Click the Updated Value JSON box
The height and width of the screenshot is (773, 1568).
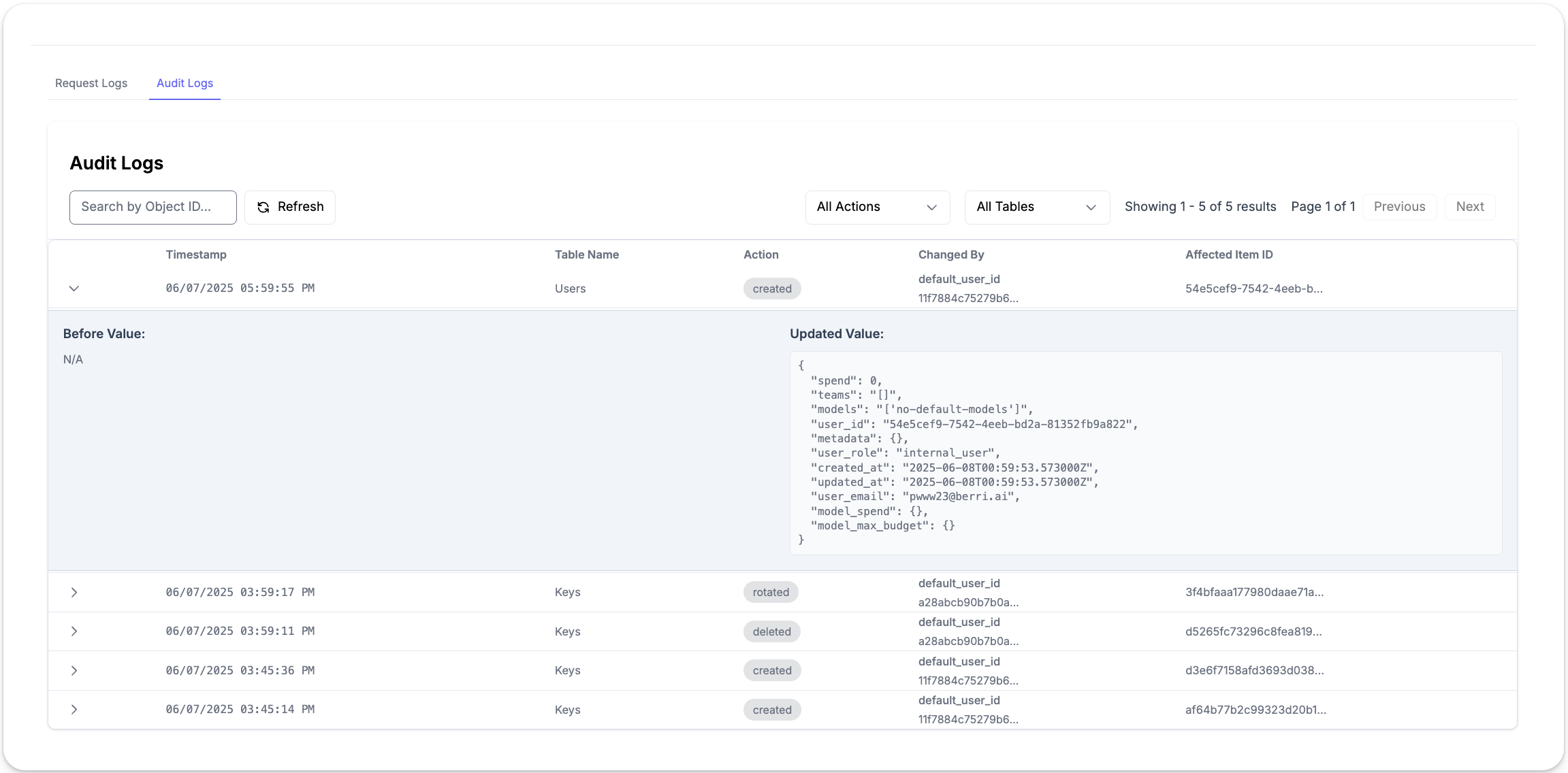coord(1145,453)
